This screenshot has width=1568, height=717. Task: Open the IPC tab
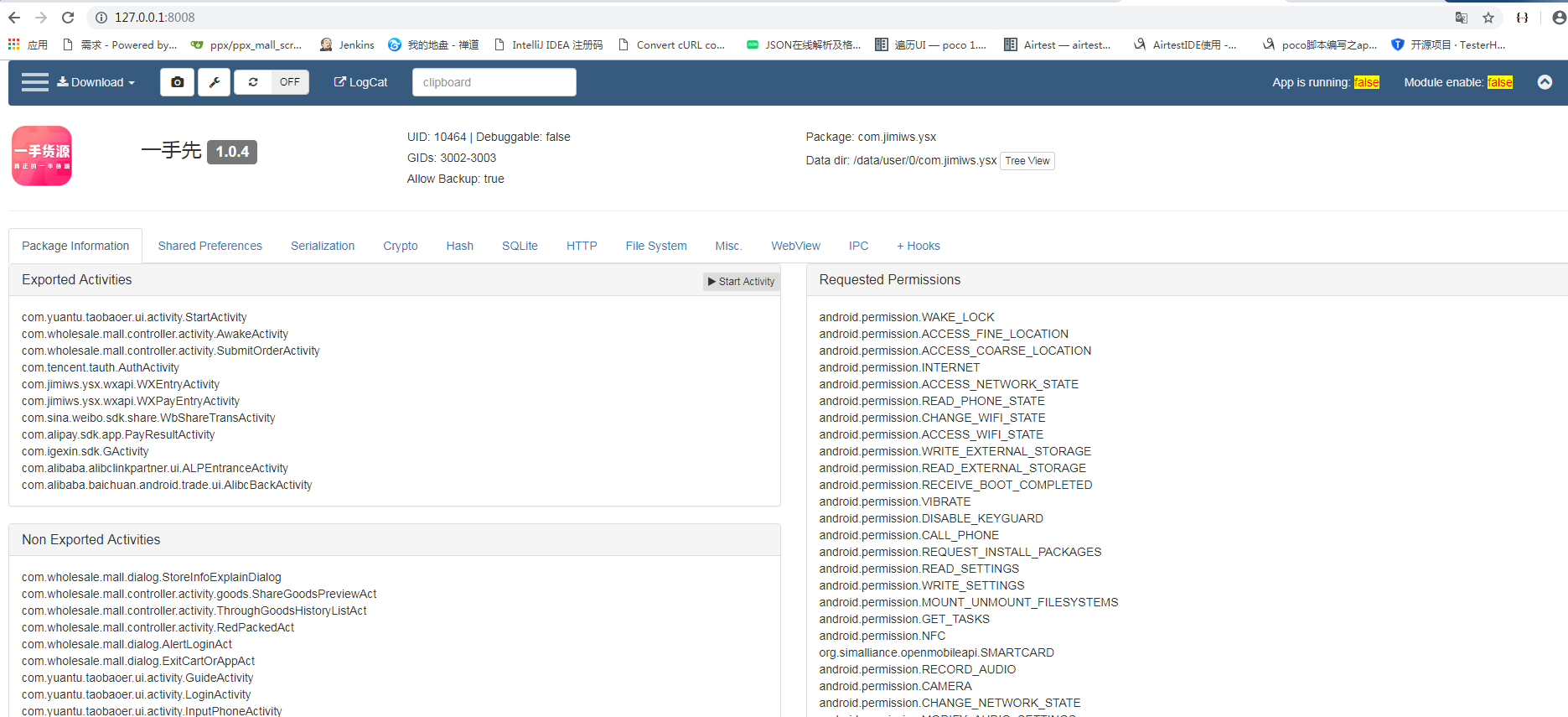tap(858, 246)
